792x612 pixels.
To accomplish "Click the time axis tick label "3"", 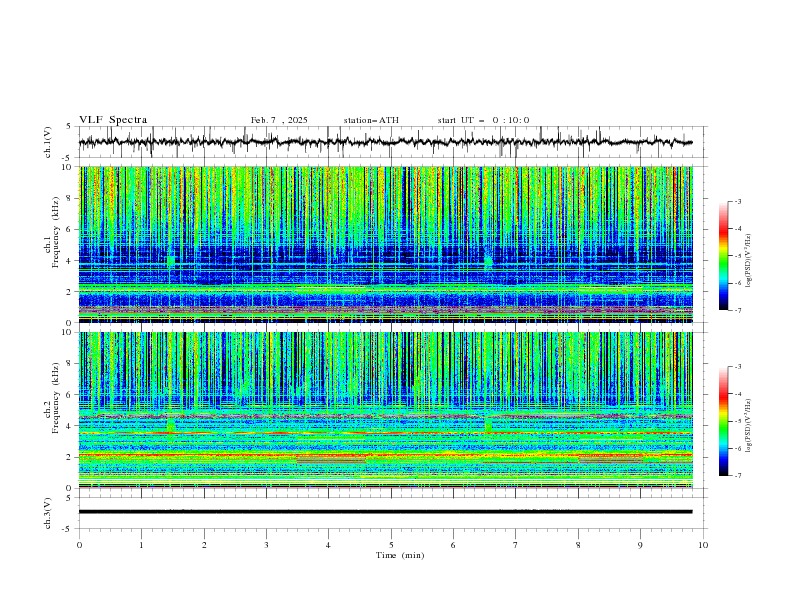I will tap(266, 545).
